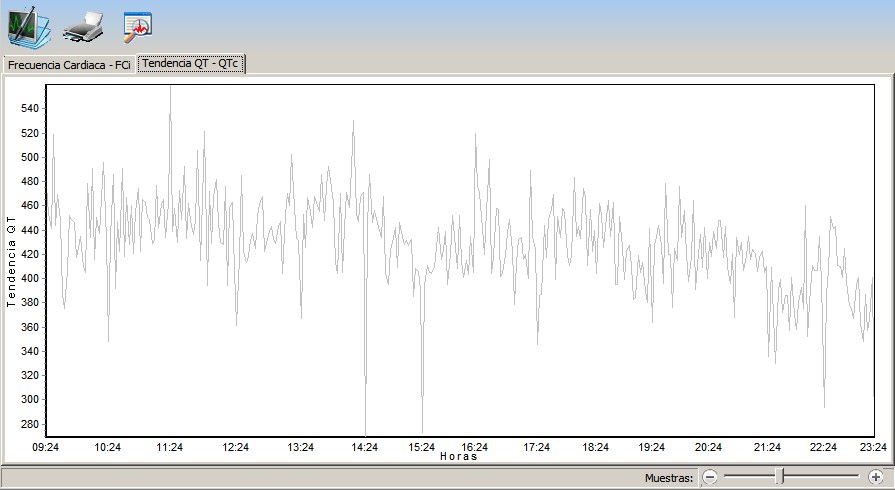Image resolution: width=895 pixels, height=490 pixels.
Task: Increase samples with the plus button
Action: (x=875, y=477)
